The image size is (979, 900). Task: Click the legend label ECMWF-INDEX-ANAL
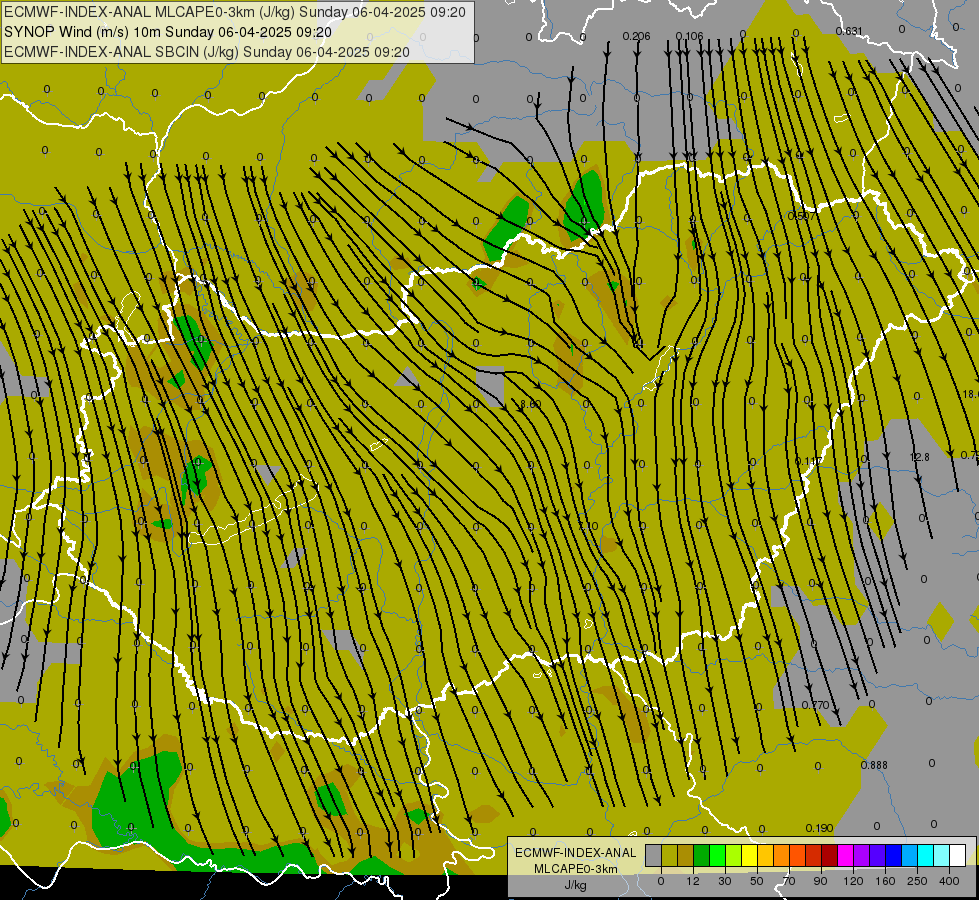click(575, 853)
